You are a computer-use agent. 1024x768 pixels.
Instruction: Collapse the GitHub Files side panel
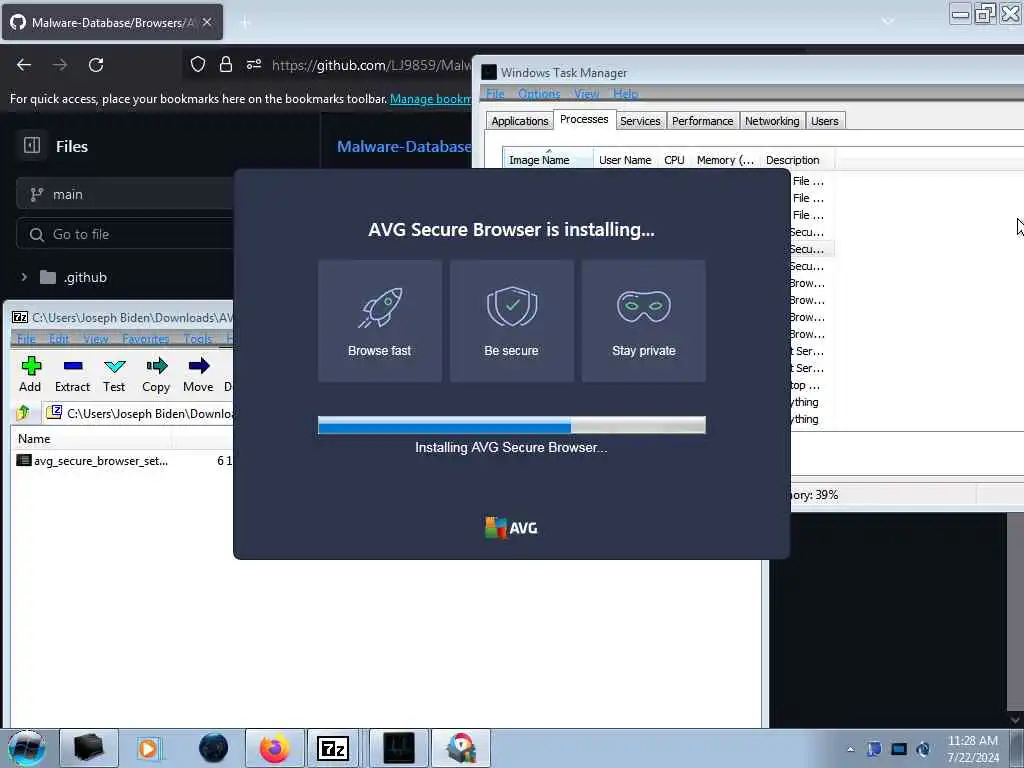click(31, 145)
